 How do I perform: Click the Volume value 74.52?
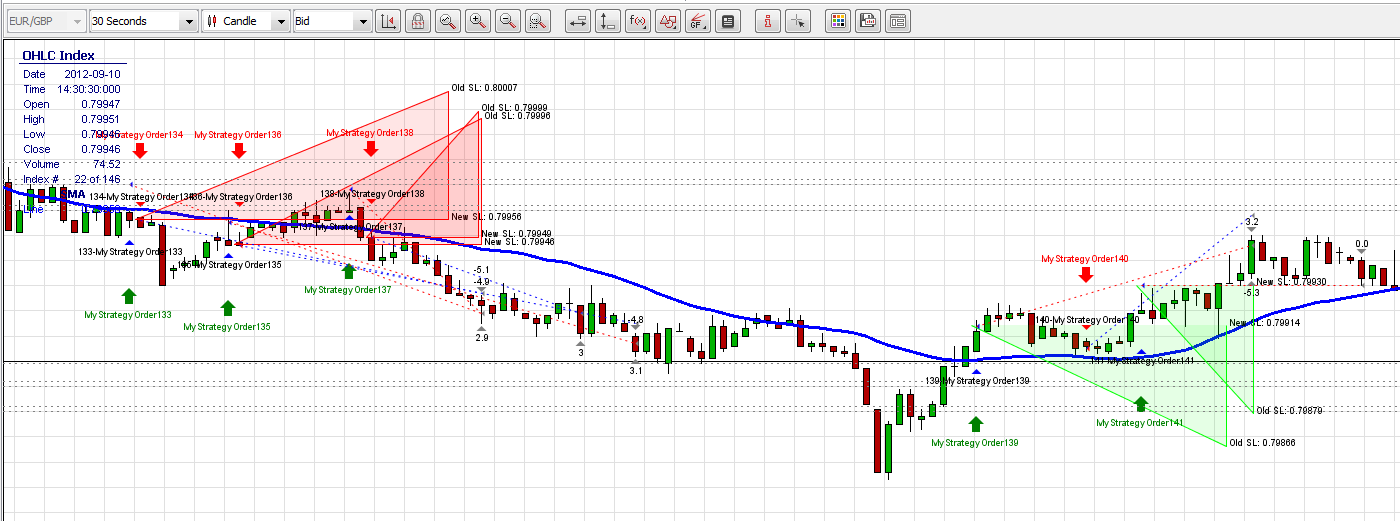[107, 164]
